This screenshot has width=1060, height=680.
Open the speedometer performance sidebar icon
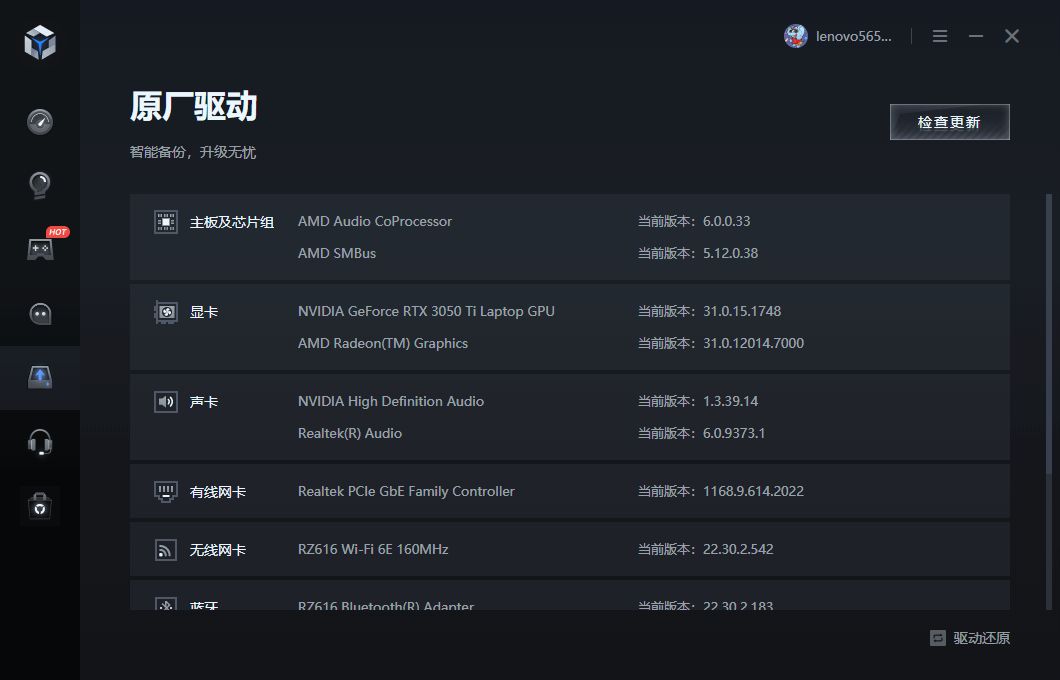(x=40, y=122)
